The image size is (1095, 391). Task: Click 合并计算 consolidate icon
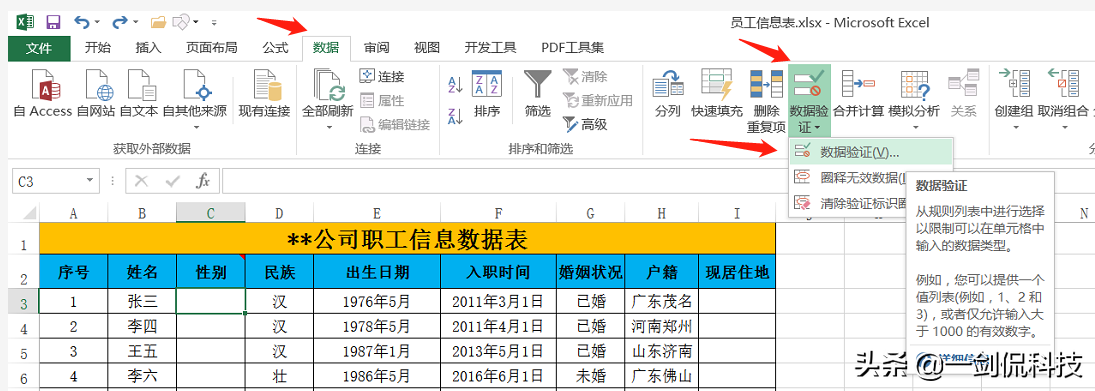[x=858, y=93]
